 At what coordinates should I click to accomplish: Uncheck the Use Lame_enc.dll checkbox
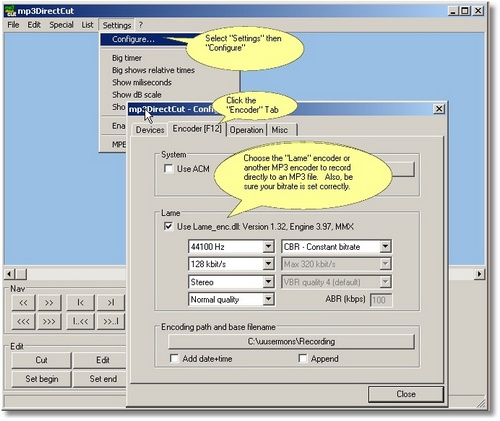[169, 227]
